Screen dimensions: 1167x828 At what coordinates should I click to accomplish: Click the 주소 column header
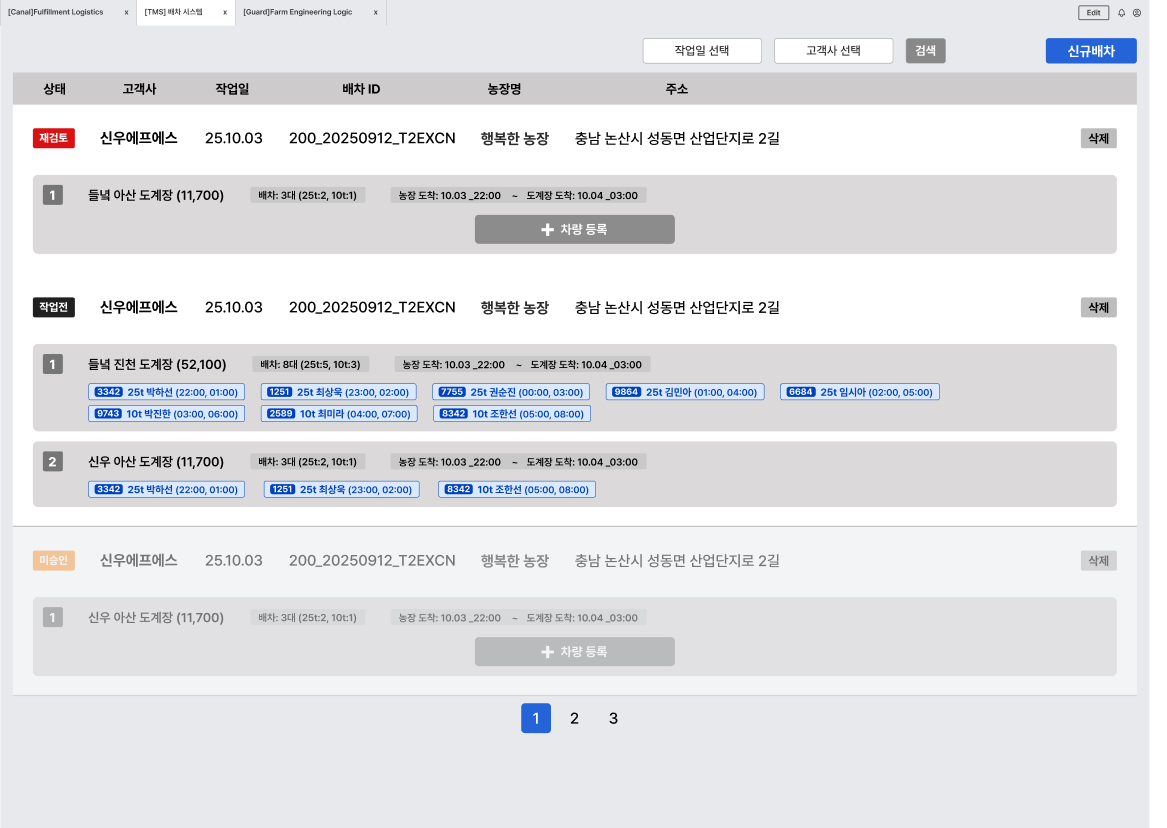(677, 89)
